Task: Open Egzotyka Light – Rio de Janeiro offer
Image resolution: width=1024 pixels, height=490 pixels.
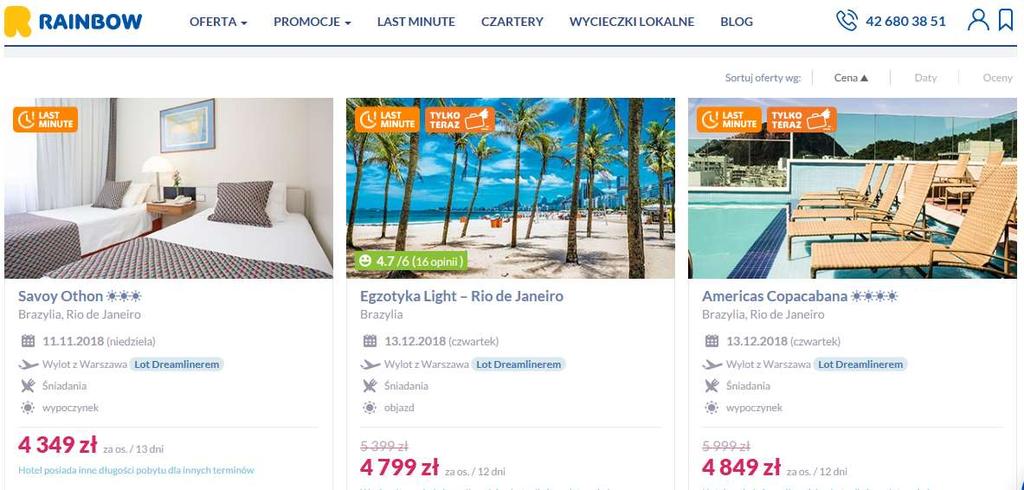Action: point(462,296)
